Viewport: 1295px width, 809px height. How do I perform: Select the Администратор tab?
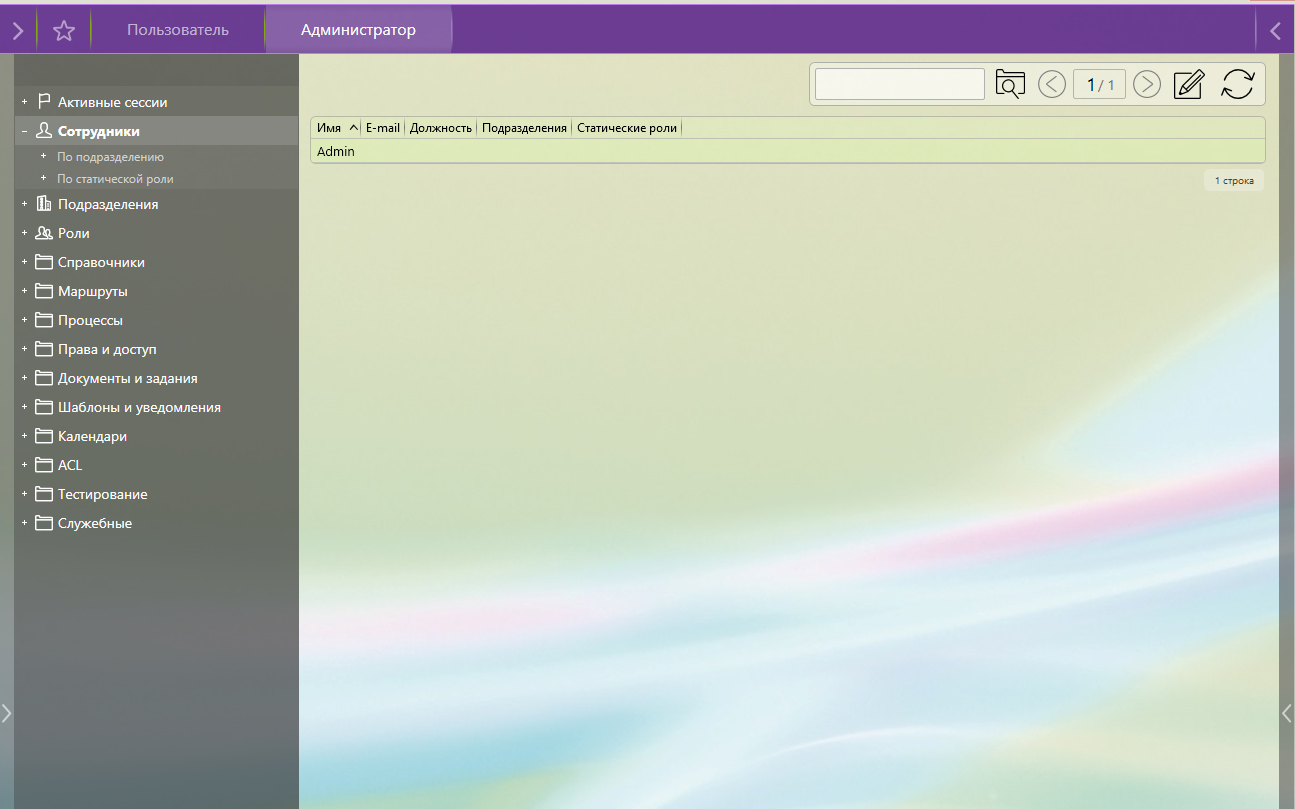[358, 30]
